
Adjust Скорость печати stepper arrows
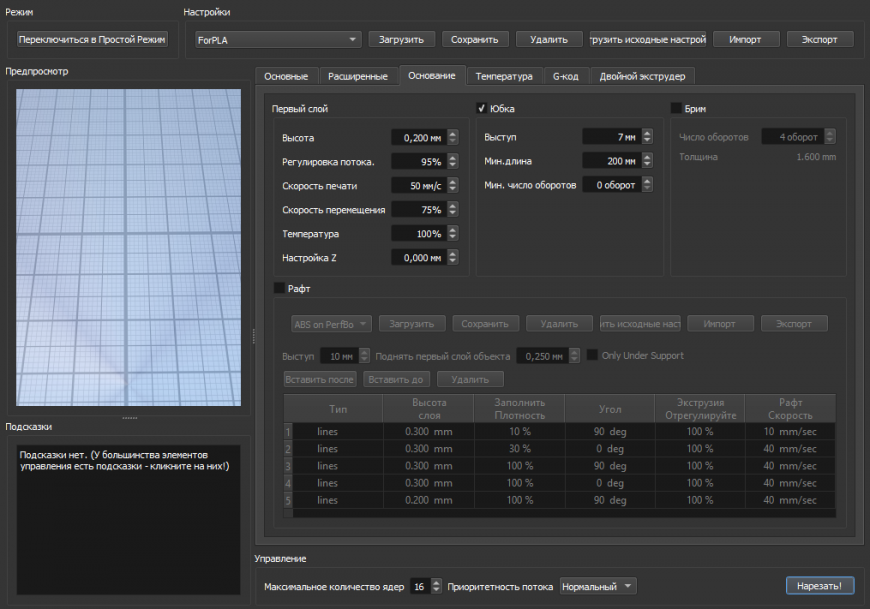tap(453, 185)
